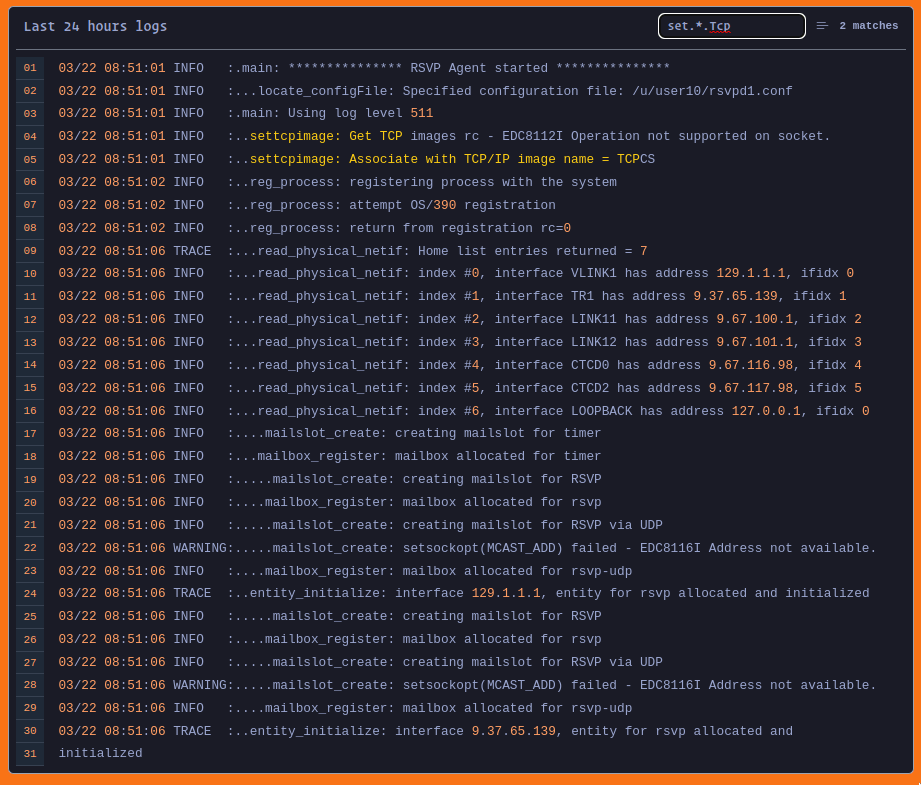Select the Last 24 hours logs title
Viewport: 921px width, 785px height.
coord(95,26)
